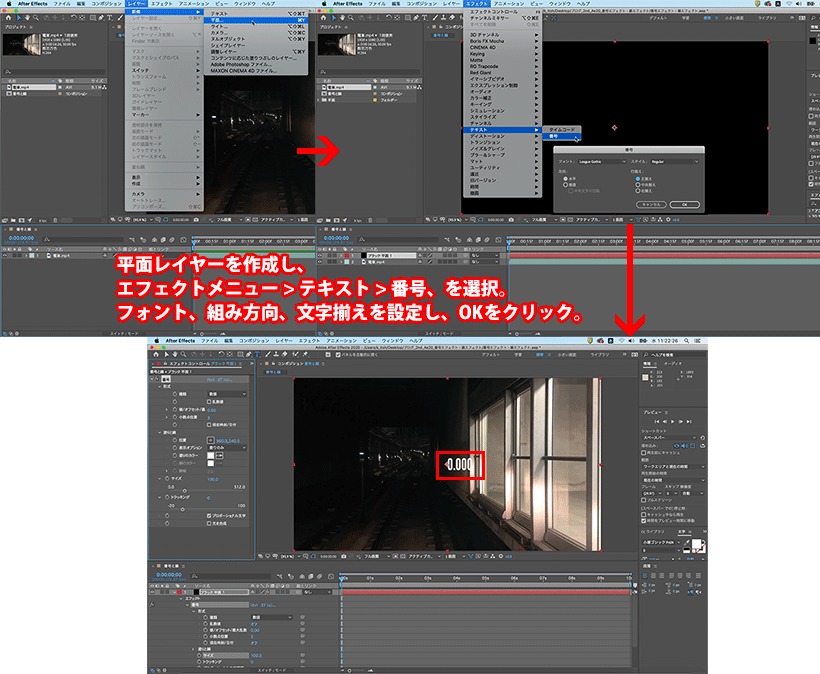Check フルスクリーン in the preview panel
Screen dimensions: 820x674
[644, 500]
